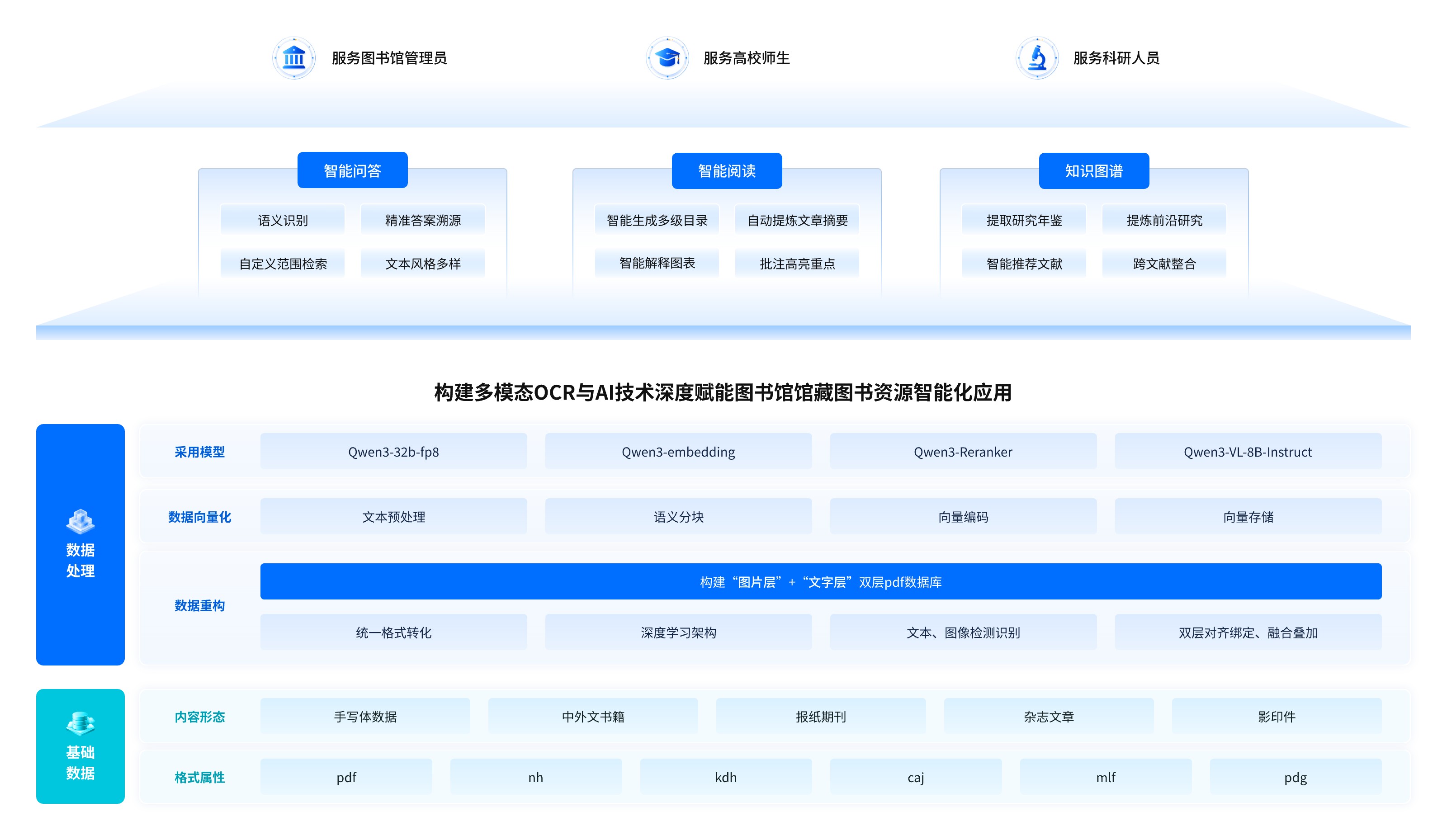
Task: Click the blue 双层pdf数据库 banner
Action: 821,582
